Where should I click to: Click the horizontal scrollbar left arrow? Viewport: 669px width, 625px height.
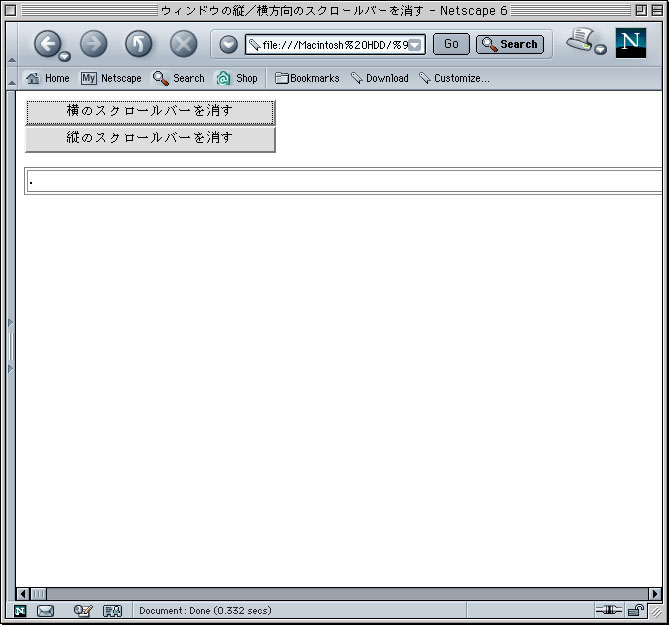pos(23,594)
